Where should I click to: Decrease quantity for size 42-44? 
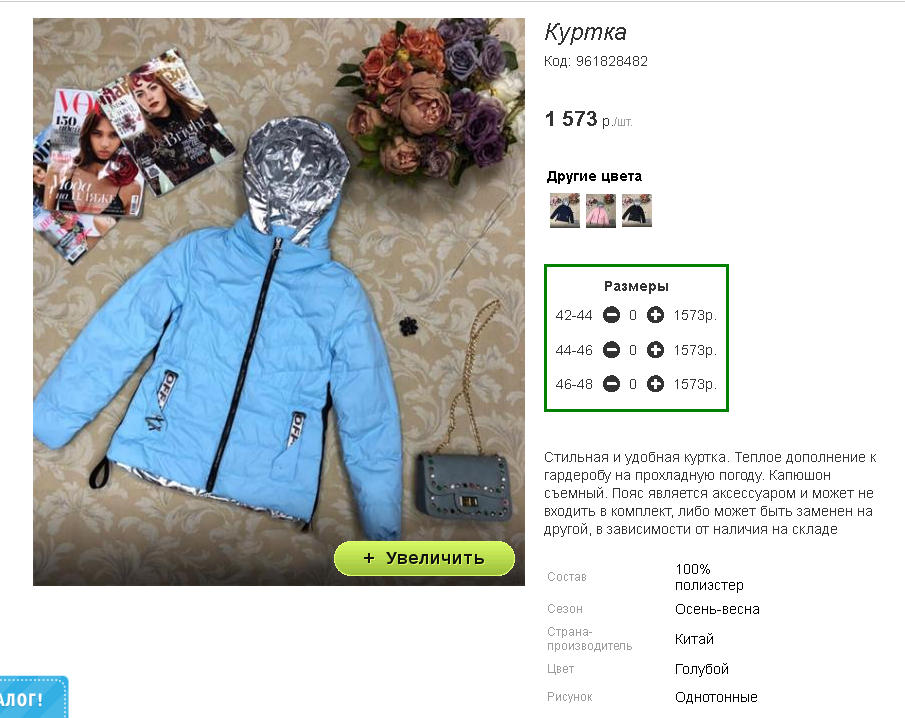pyautogui.click(x=611, y=315)
